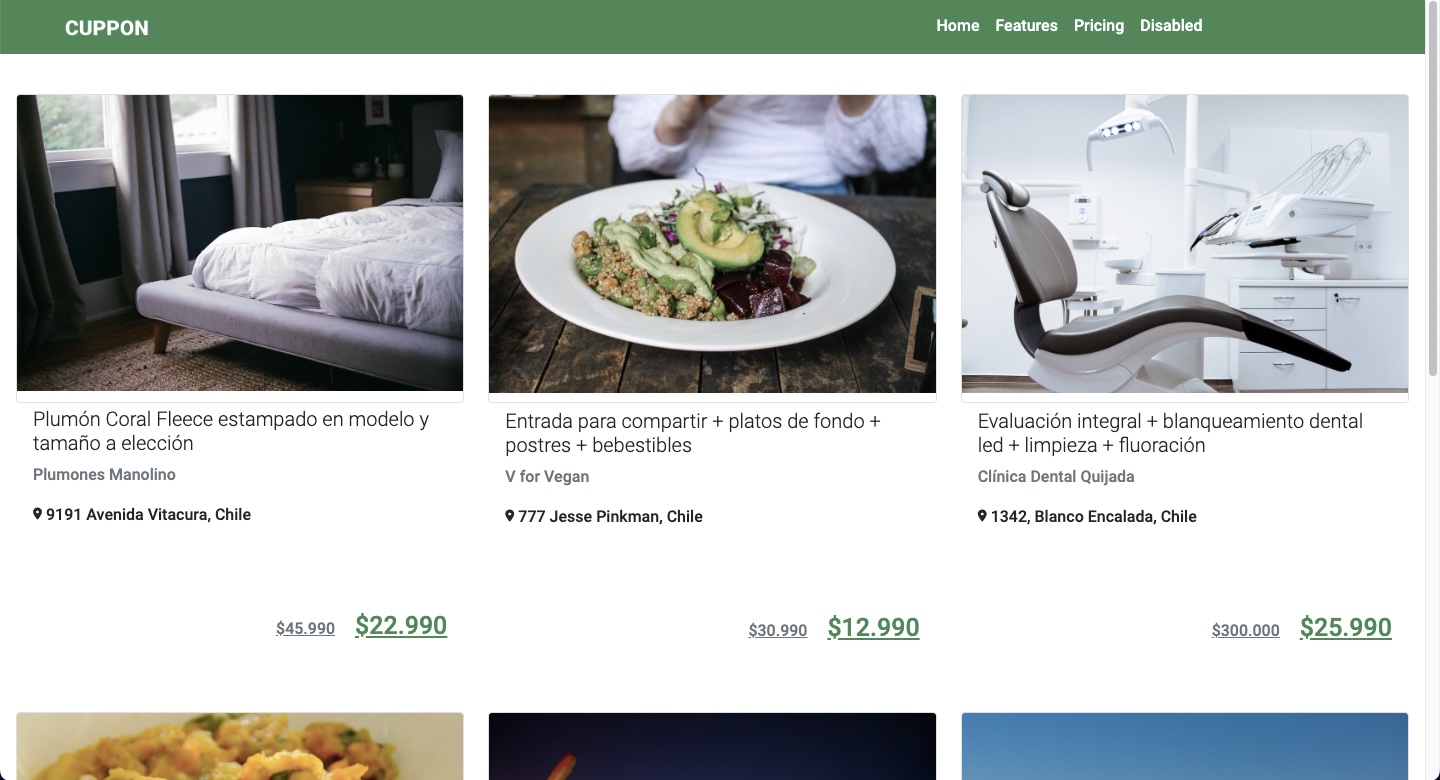Click the Disabled nav item
Screen dimensions: 1440x780
1170,26
